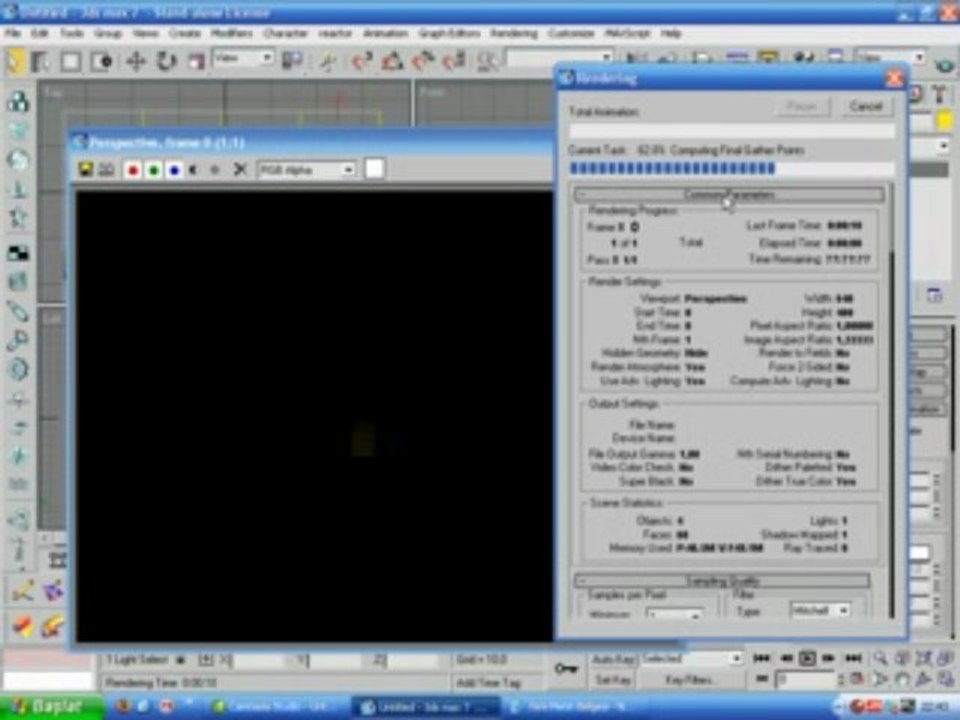The width and height of the screenshot is (960, 720).
Task: Choose Rectangular Selection Region tool
Action: (x=70, y=61)
